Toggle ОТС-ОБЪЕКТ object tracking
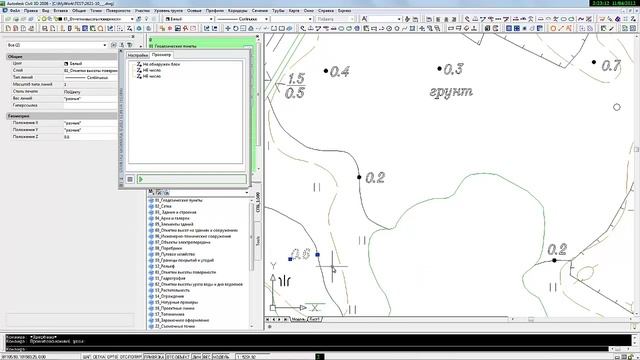This screenshot has height=360, width=640. pyautogui.click(x=178, y=357)
